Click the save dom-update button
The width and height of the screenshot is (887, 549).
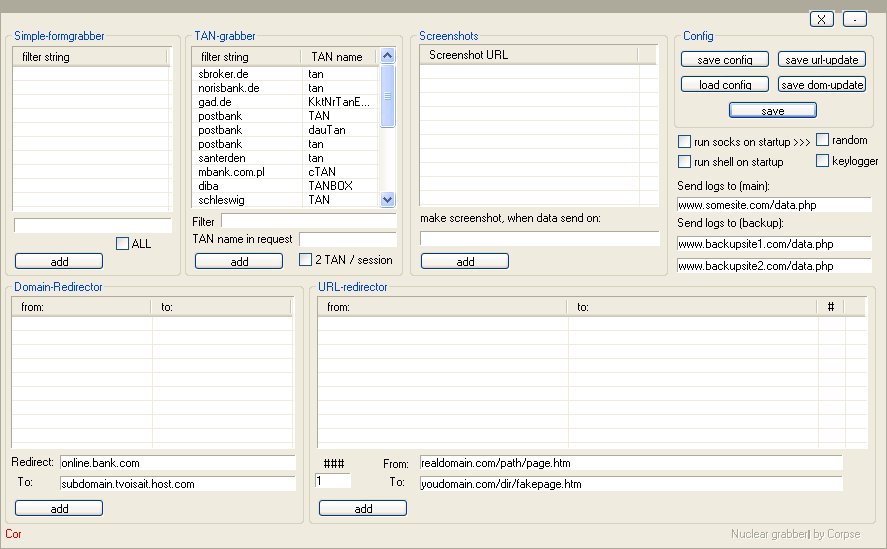point(821,85)
